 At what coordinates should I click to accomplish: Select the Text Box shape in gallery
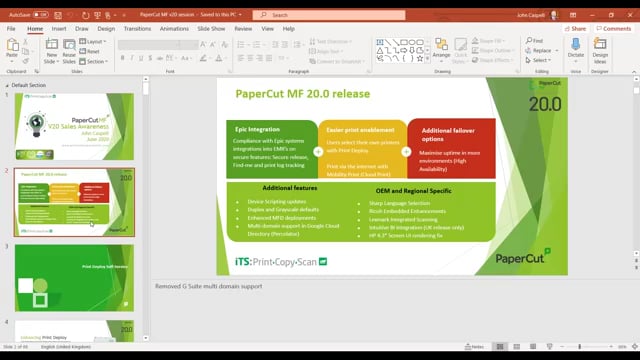380,42
